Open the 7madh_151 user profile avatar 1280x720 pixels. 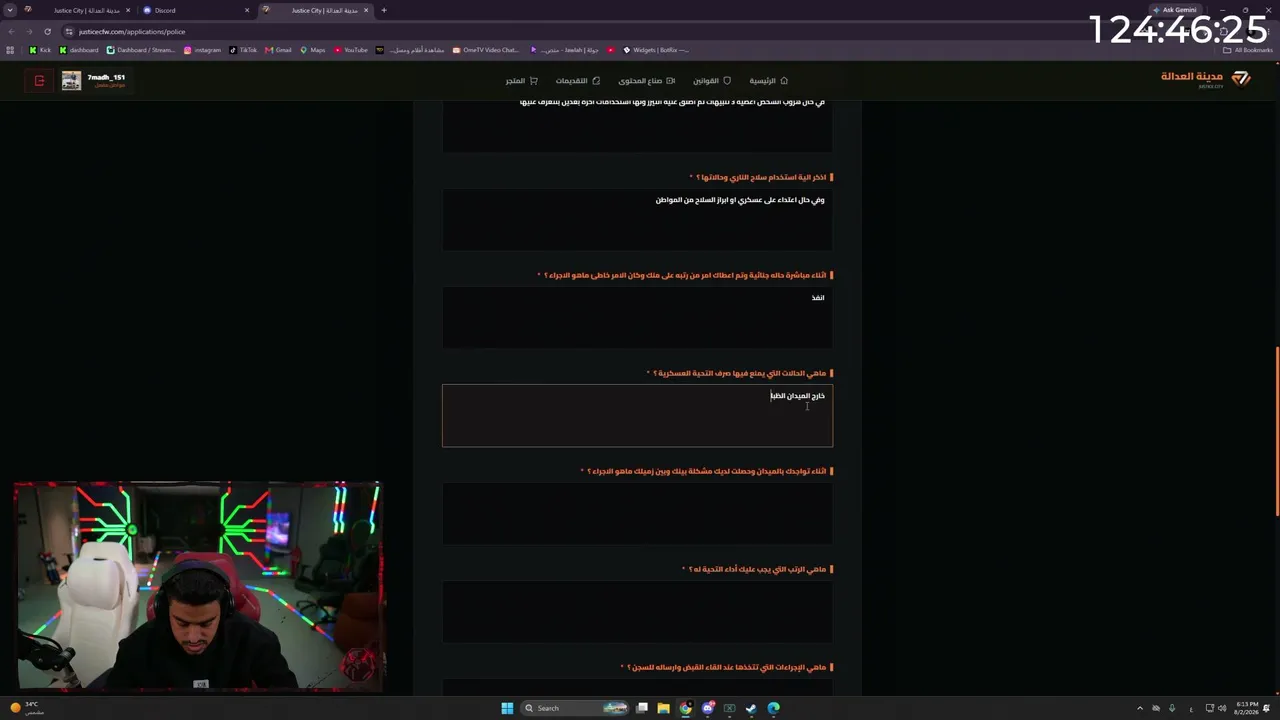tap(71, 81)
